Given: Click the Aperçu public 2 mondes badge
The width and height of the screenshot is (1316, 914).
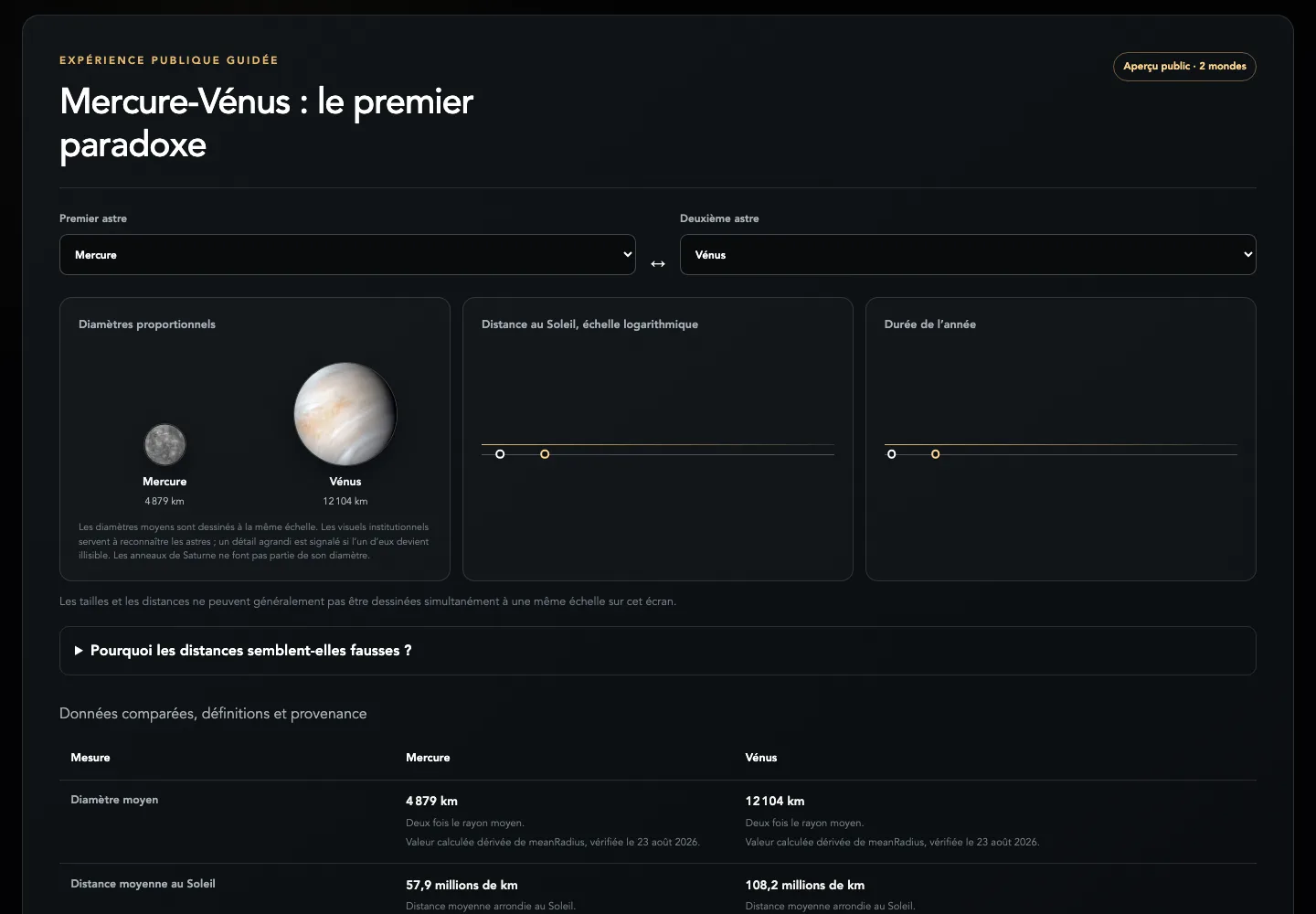Looking at the screenshot, I should click(1184, 67).
